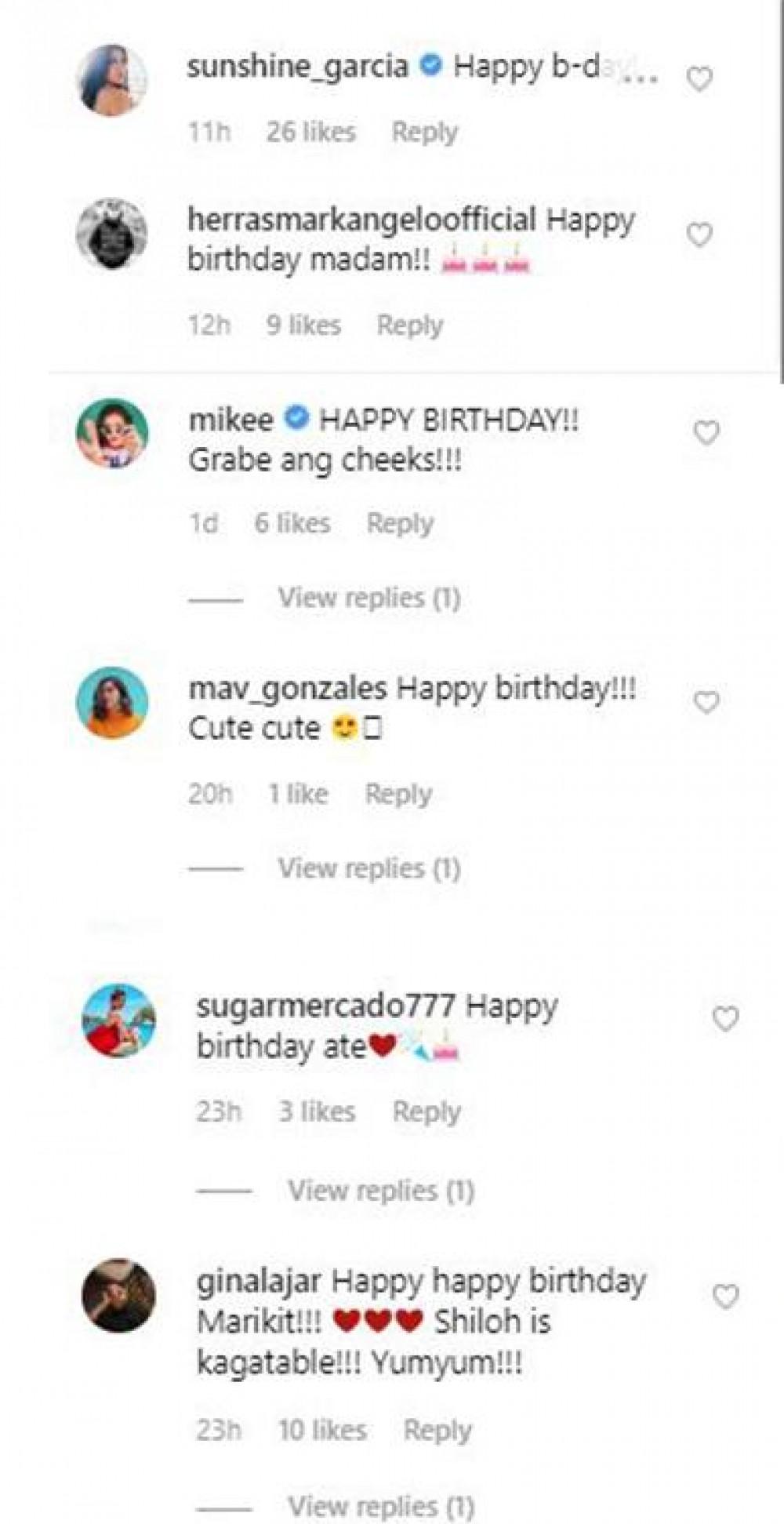Open sunshine_garcia's profile picture
The height and width of the screenshot is (1524, 784).
[113, 81]
